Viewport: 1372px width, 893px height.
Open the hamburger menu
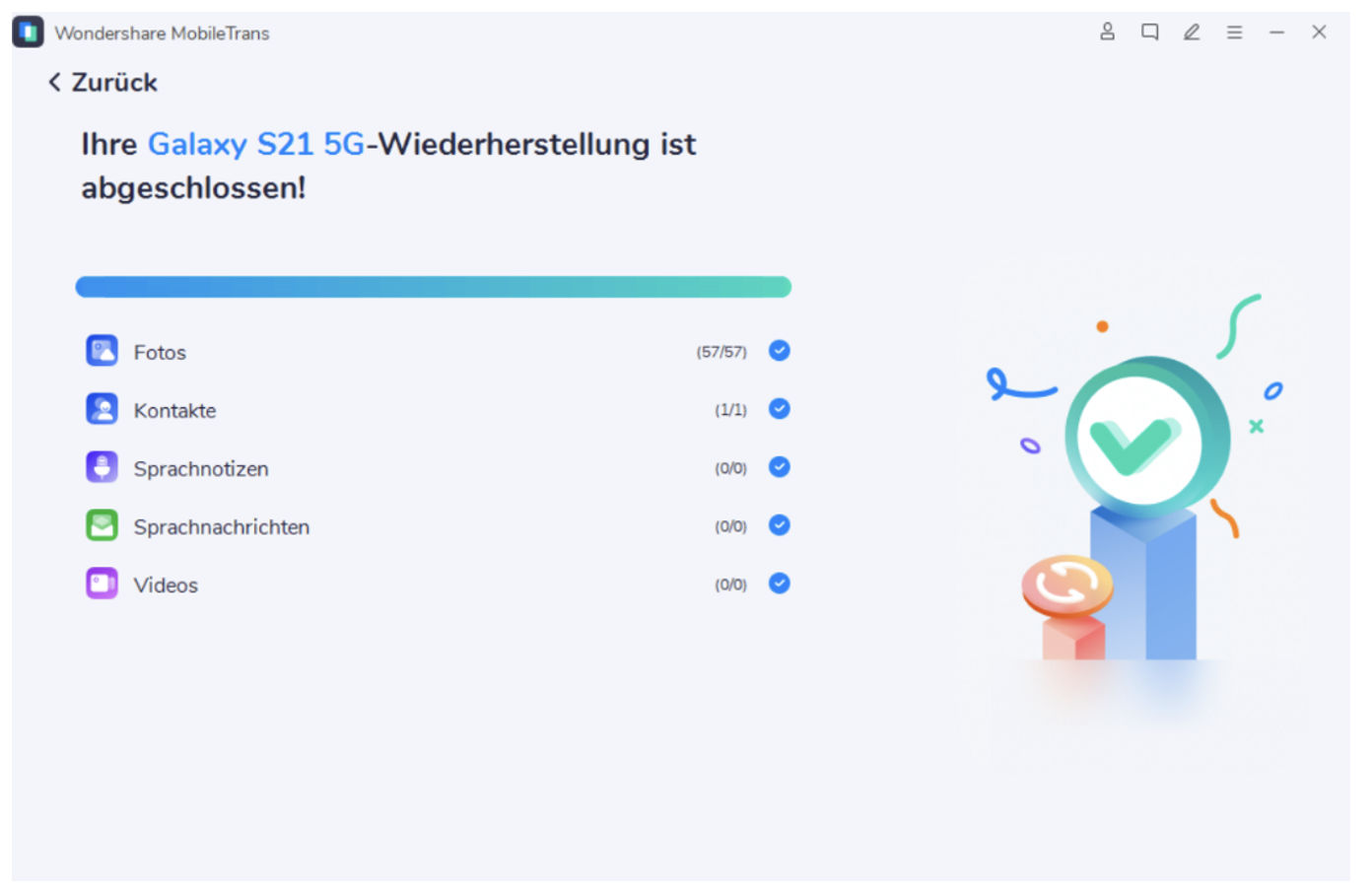[1234, 32]
